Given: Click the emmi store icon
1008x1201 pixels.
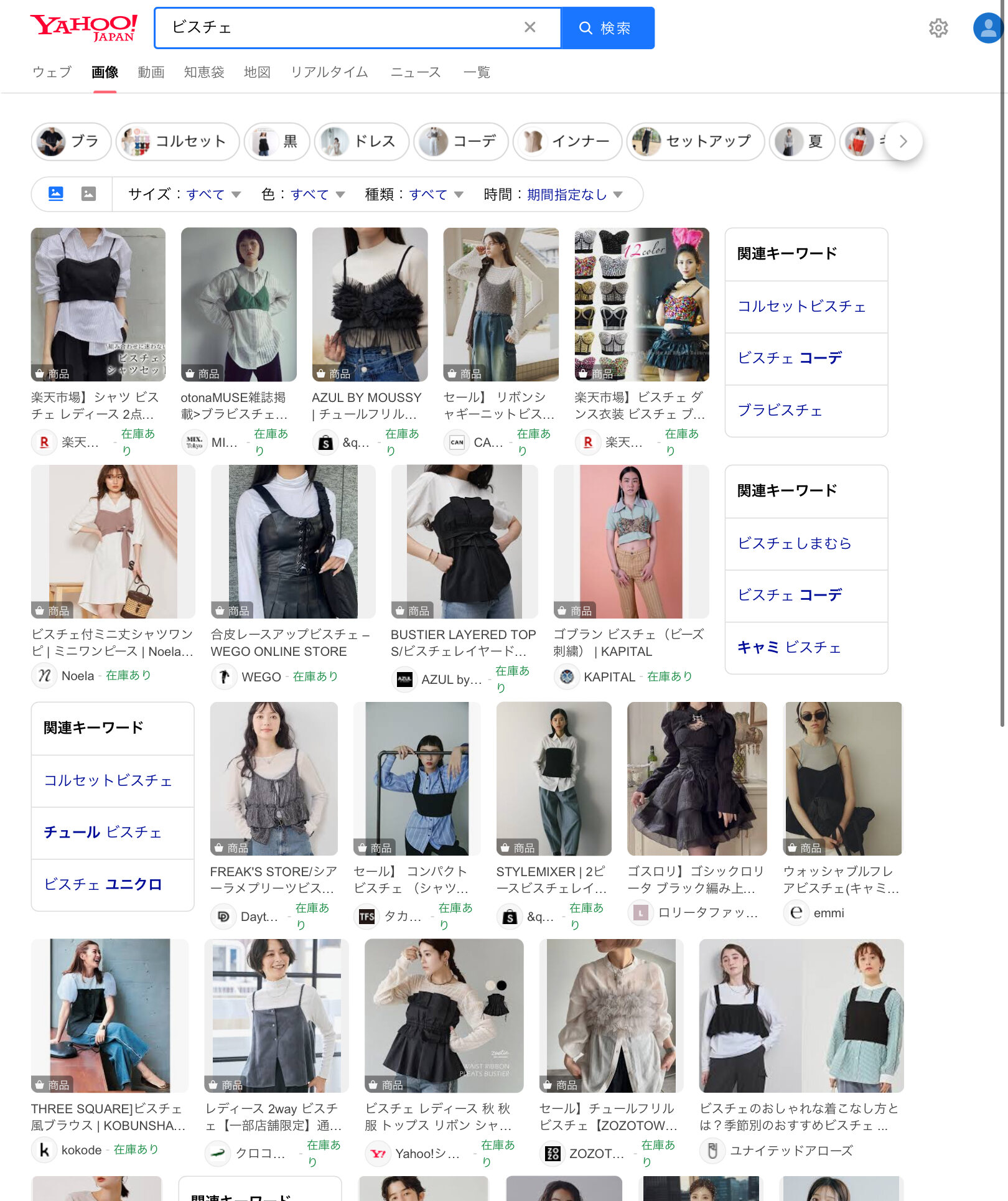Looking at the screenshot, I should coord(796,913).
